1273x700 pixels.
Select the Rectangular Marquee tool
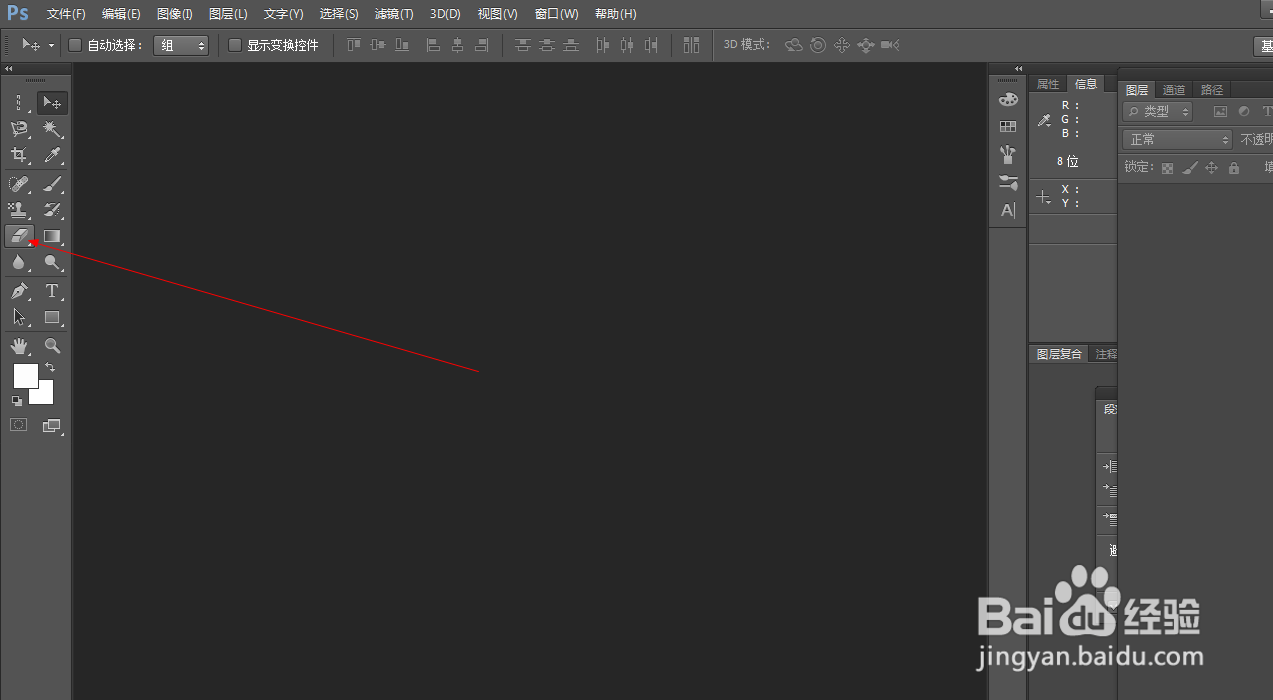point(18,102)
